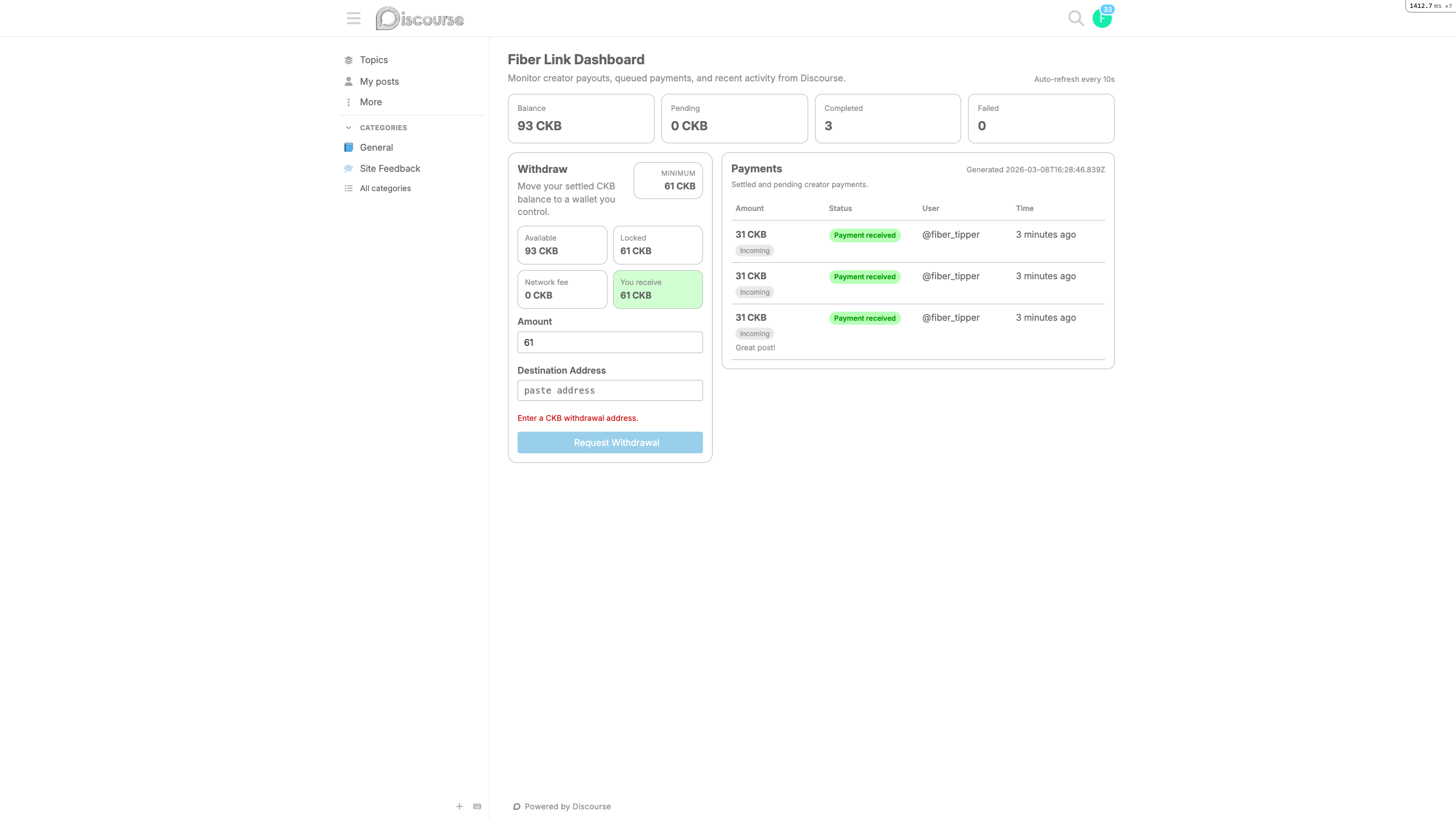The width and height of the screenshot is (1456, 819).
Task: Click the Powered by Discourse link
Action: coord(567,806)
